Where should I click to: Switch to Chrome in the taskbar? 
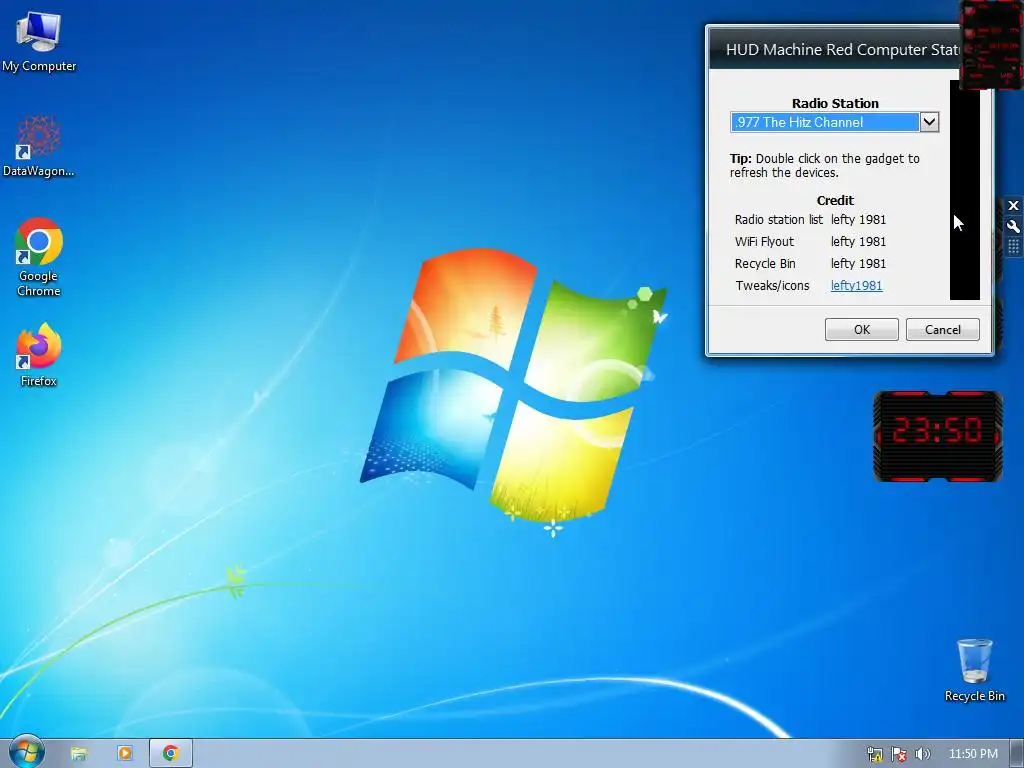[171, 754]
